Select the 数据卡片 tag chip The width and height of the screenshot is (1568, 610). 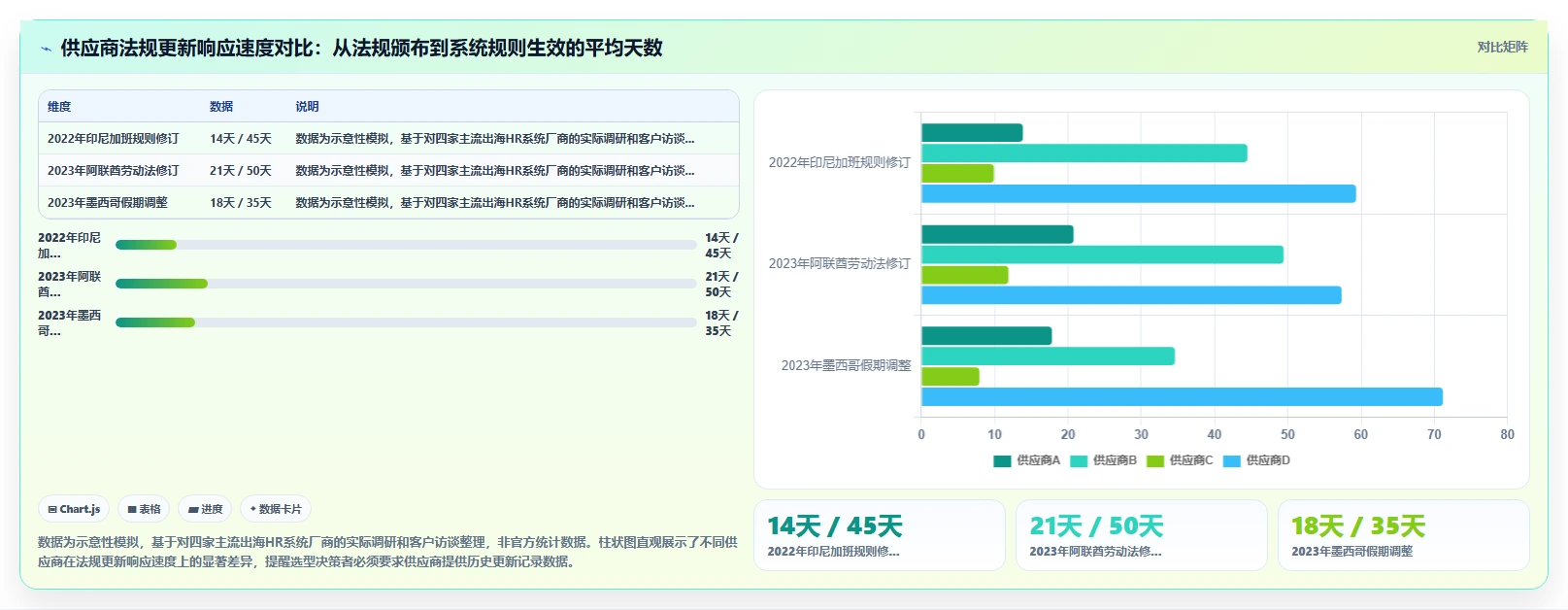pos(276,509)
